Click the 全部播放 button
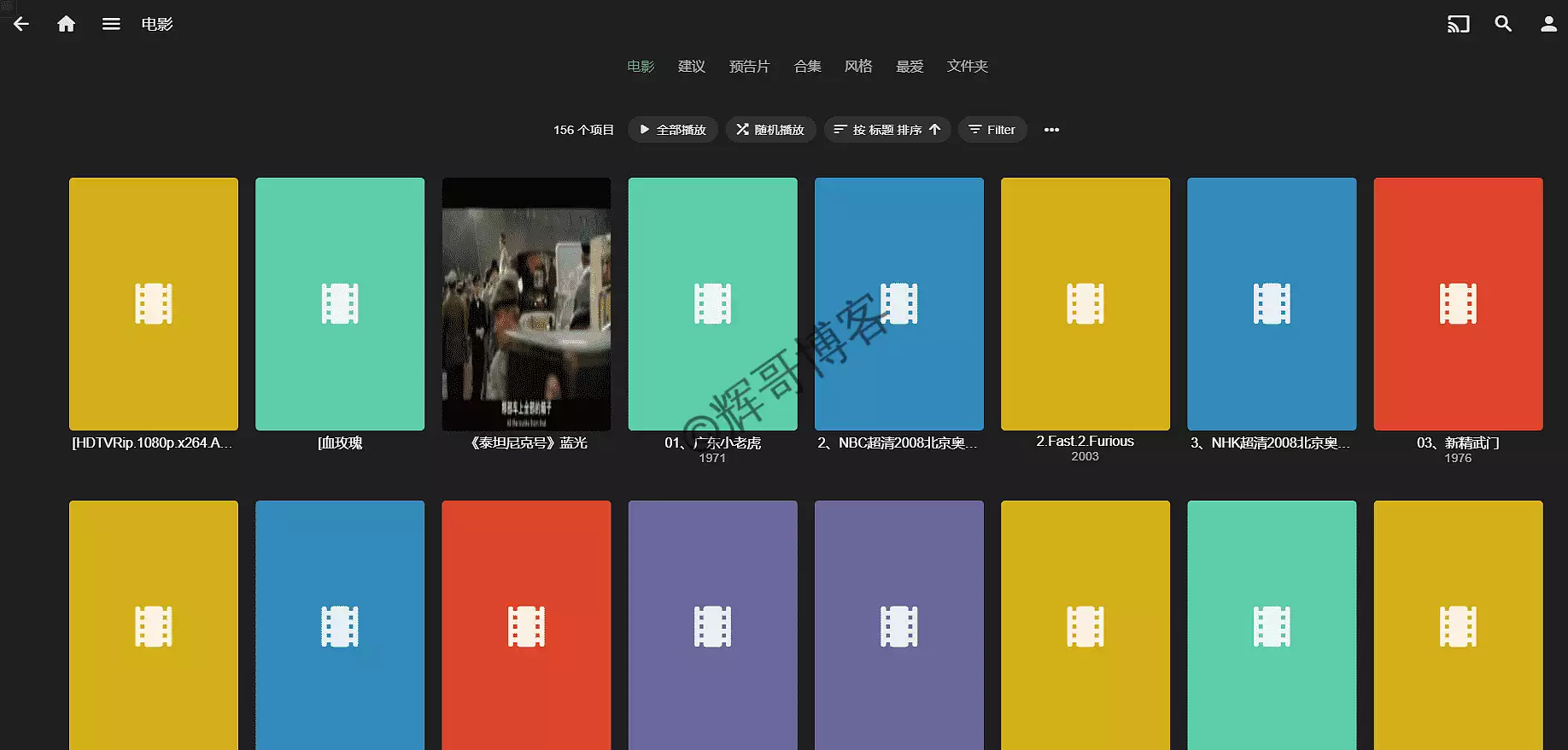This screenshot has width=1568, height=750. (673, 130)
